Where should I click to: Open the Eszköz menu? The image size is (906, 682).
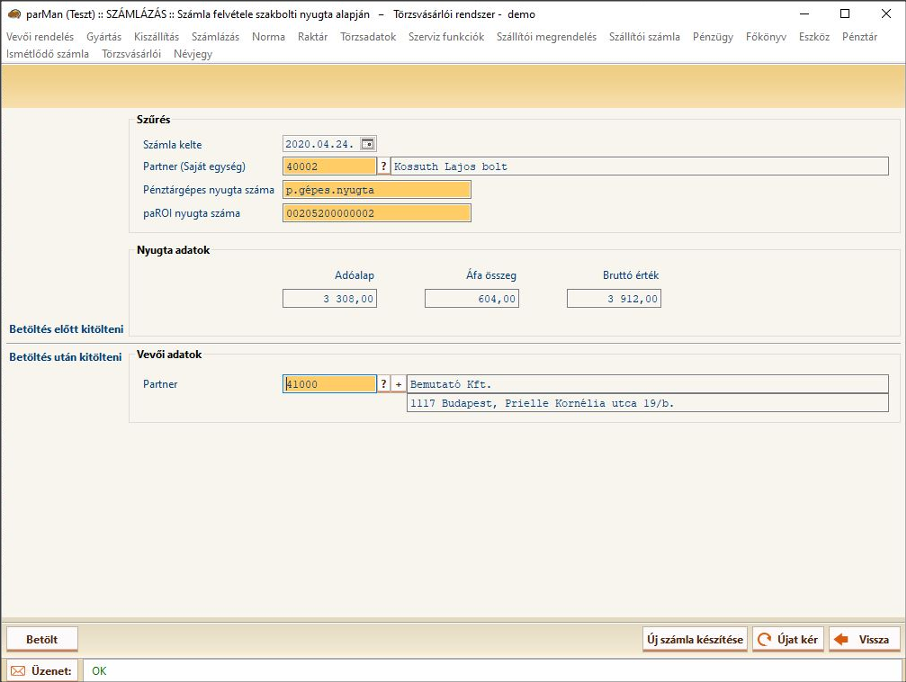coord(814,36)
